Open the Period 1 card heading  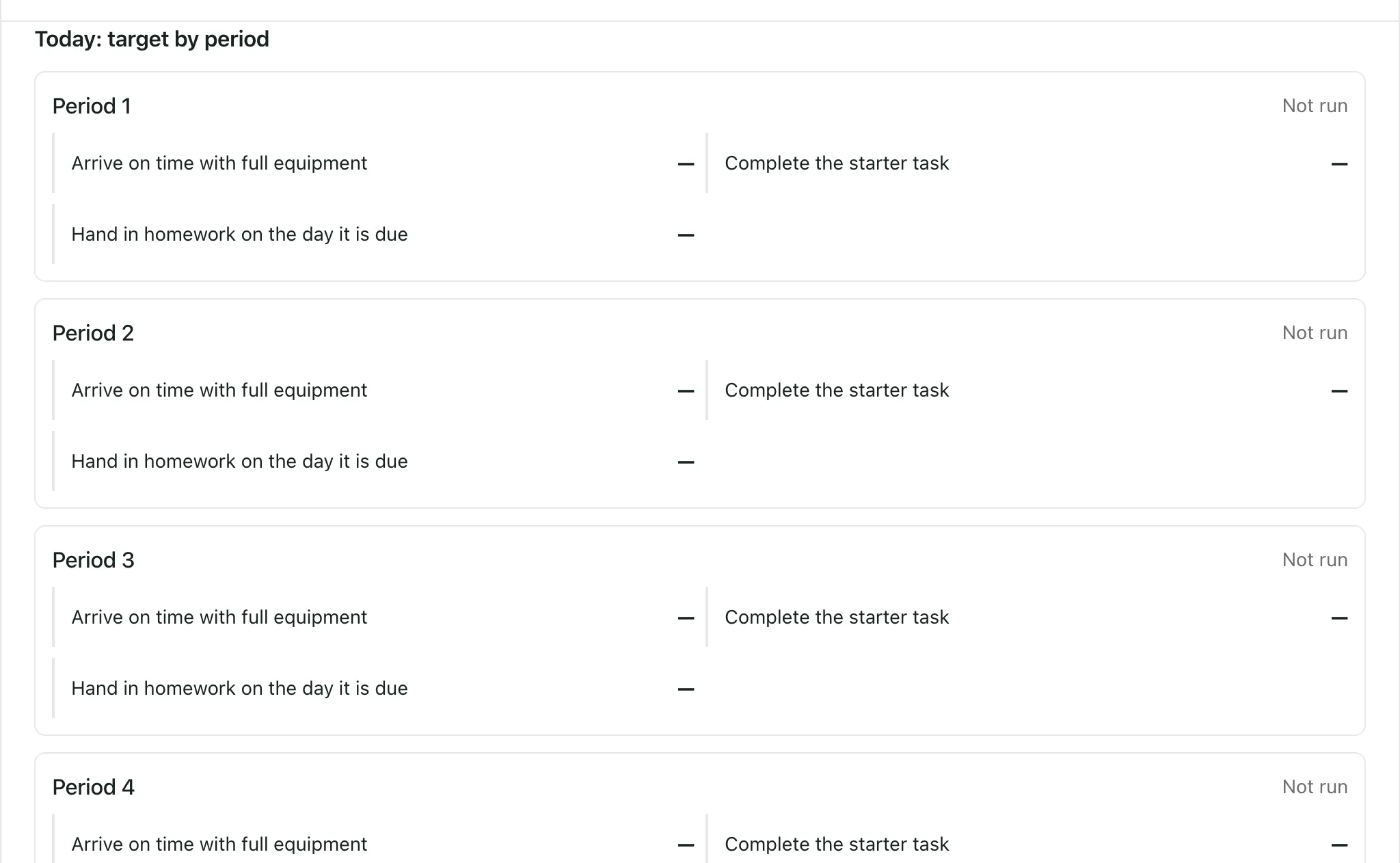tap(92, 106)
